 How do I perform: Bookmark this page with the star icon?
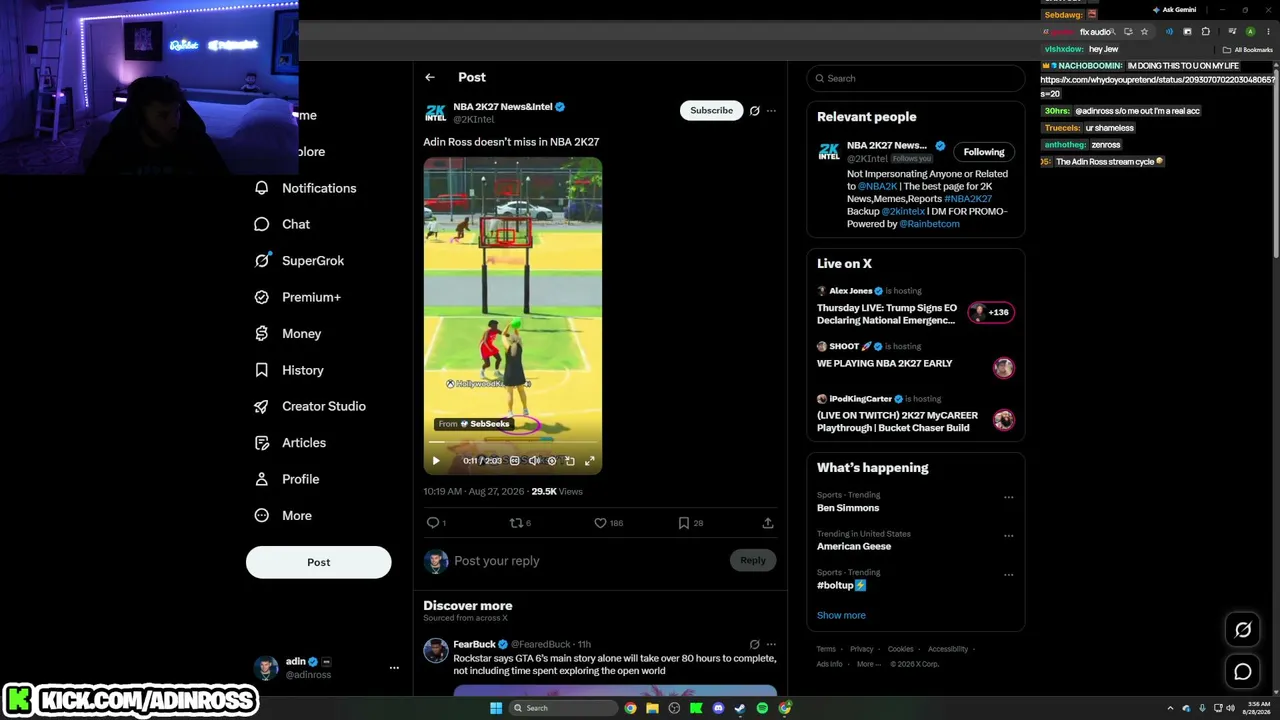point(1144,32)
